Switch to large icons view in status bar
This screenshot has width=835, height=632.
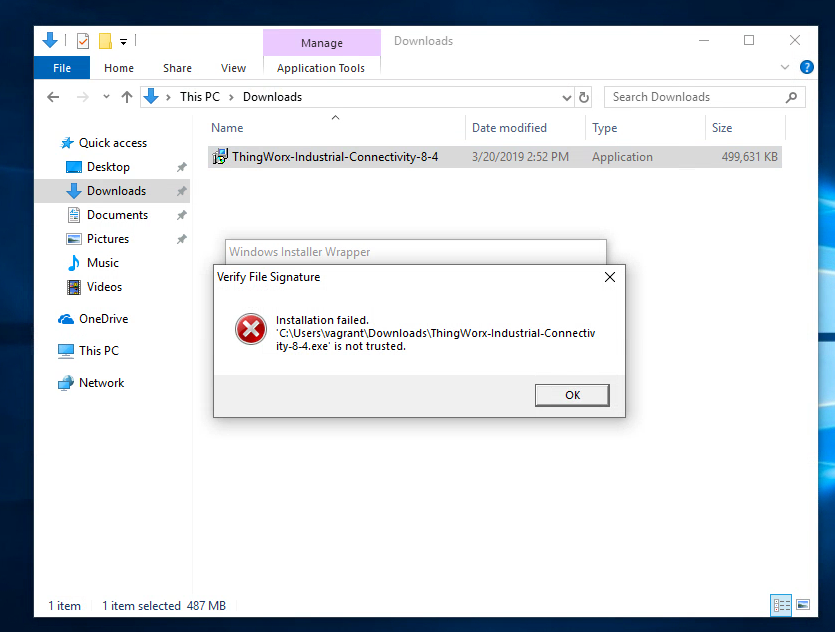point(803,605)
